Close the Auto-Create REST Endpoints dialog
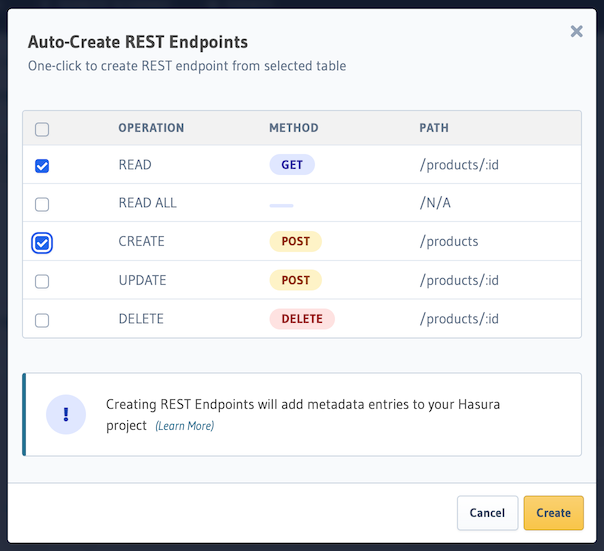This screenshot has height=551, width=604. pyautogui.click(x=576, y=31)
